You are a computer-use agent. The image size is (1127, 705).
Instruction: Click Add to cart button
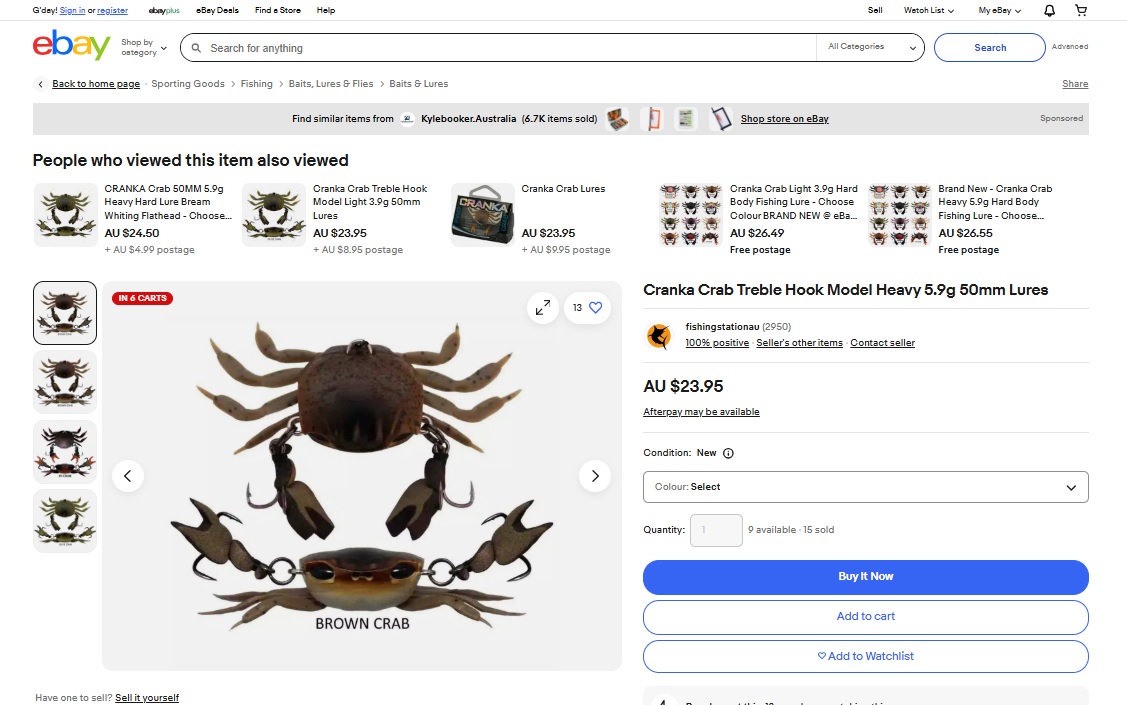coord(865,617)
